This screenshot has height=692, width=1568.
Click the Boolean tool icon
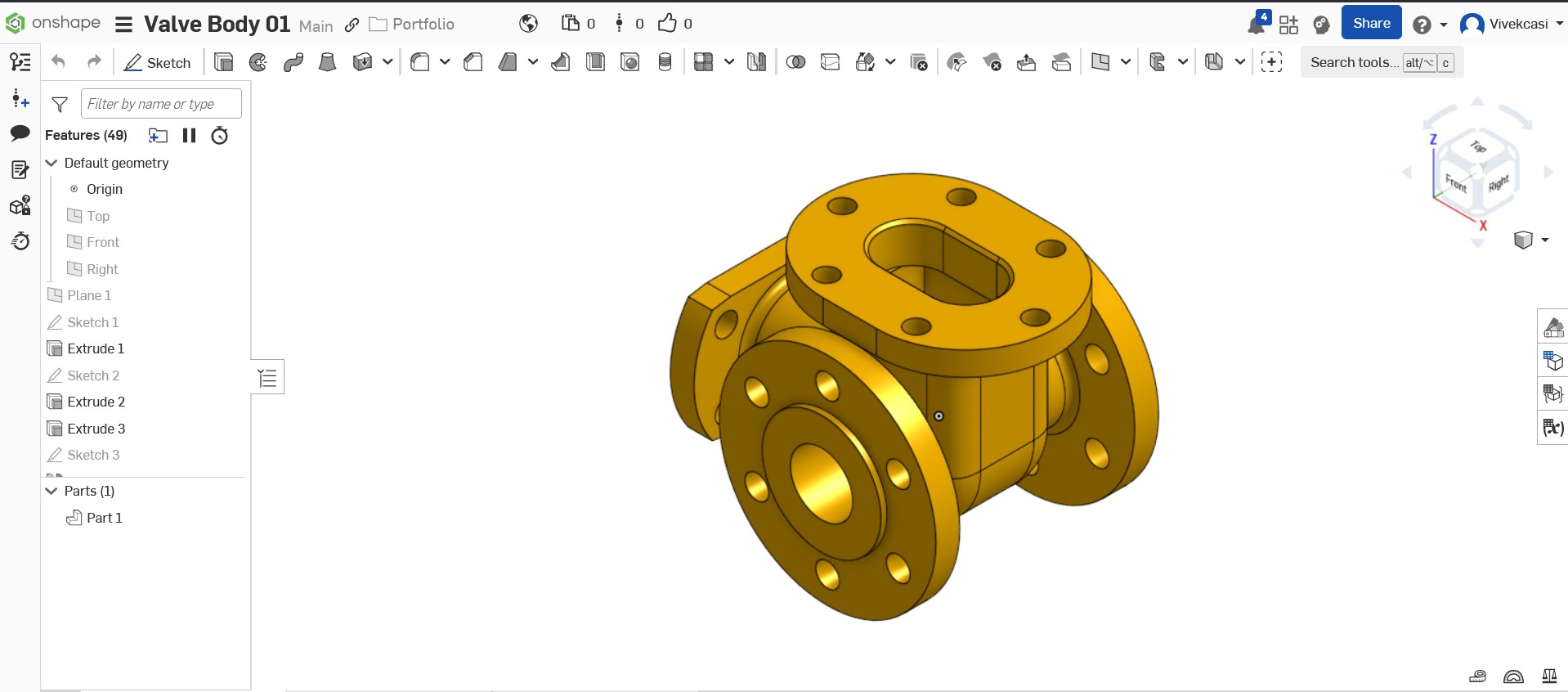795,62
